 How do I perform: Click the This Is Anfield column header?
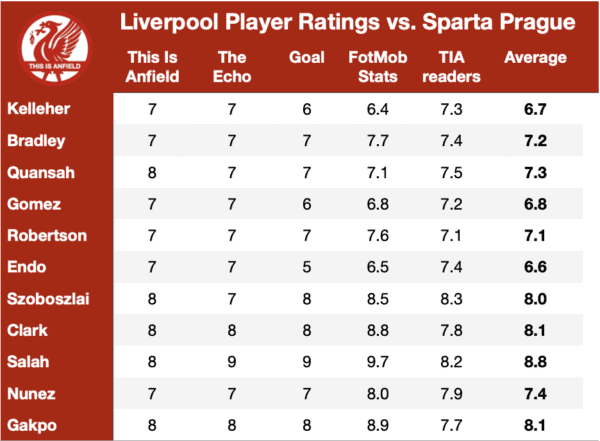click(153, 67)
